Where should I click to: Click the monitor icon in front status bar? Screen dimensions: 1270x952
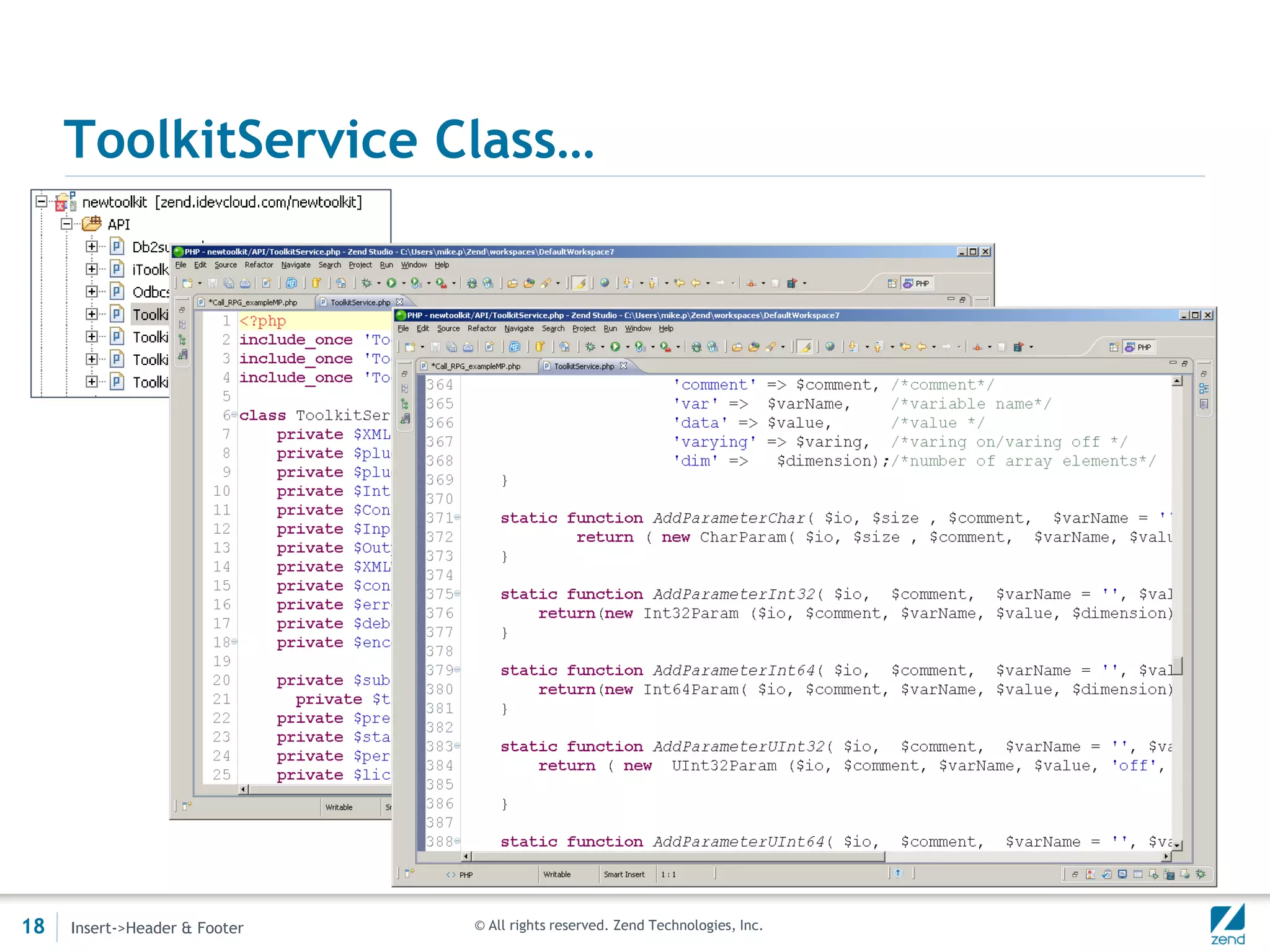1122,875
